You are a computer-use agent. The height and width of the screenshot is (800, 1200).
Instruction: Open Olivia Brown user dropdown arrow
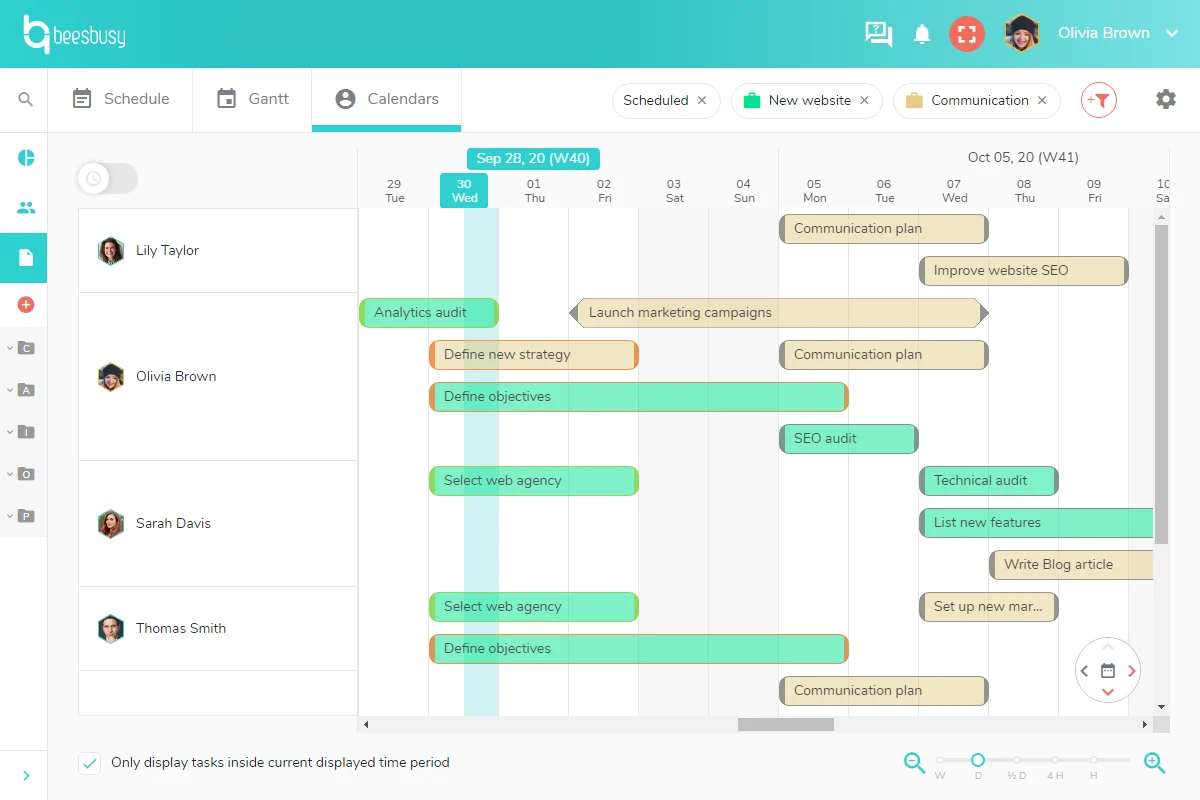(x=1172, y=33)
